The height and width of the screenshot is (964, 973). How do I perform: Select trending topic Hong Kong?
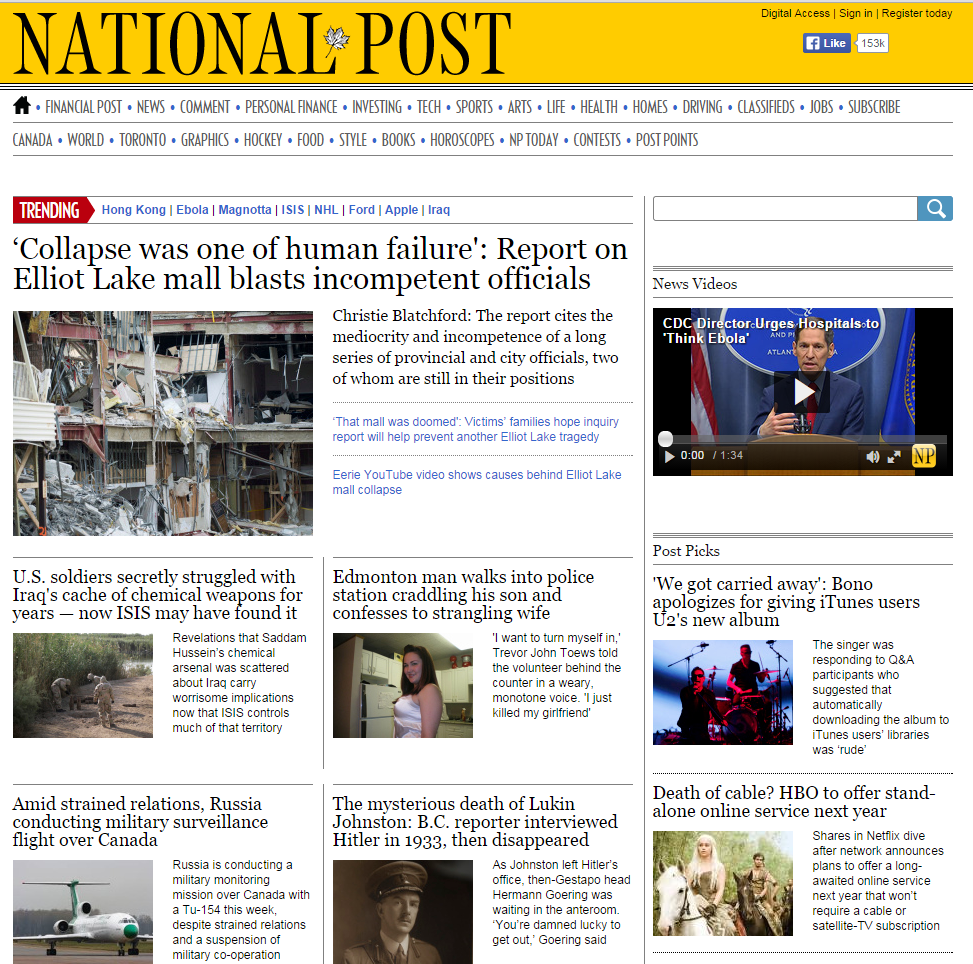133,210
